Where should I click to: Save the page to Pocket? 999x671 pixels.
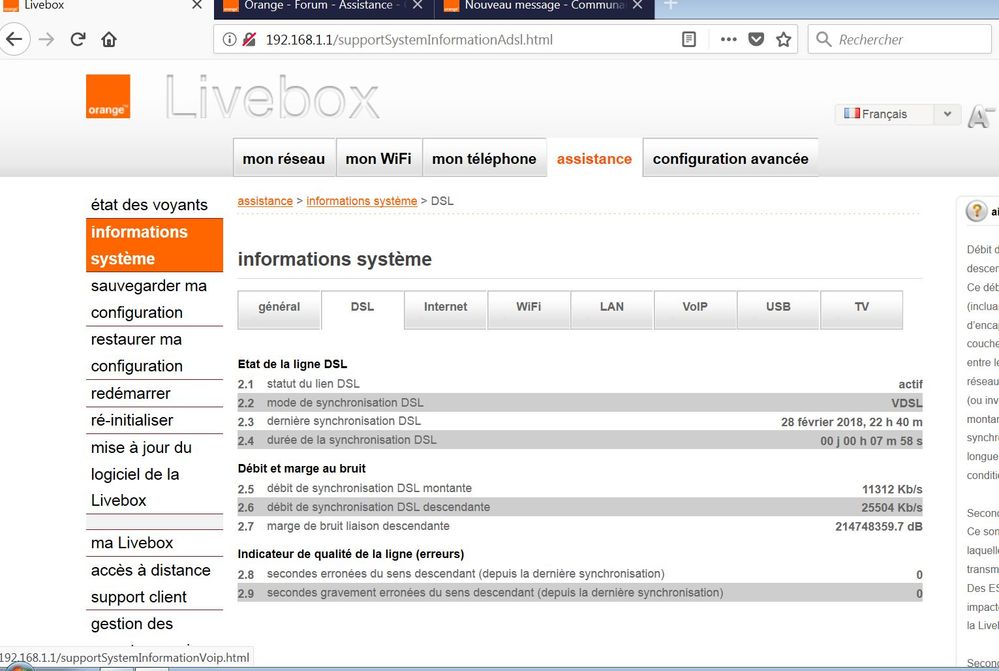[x=756, y=39]
